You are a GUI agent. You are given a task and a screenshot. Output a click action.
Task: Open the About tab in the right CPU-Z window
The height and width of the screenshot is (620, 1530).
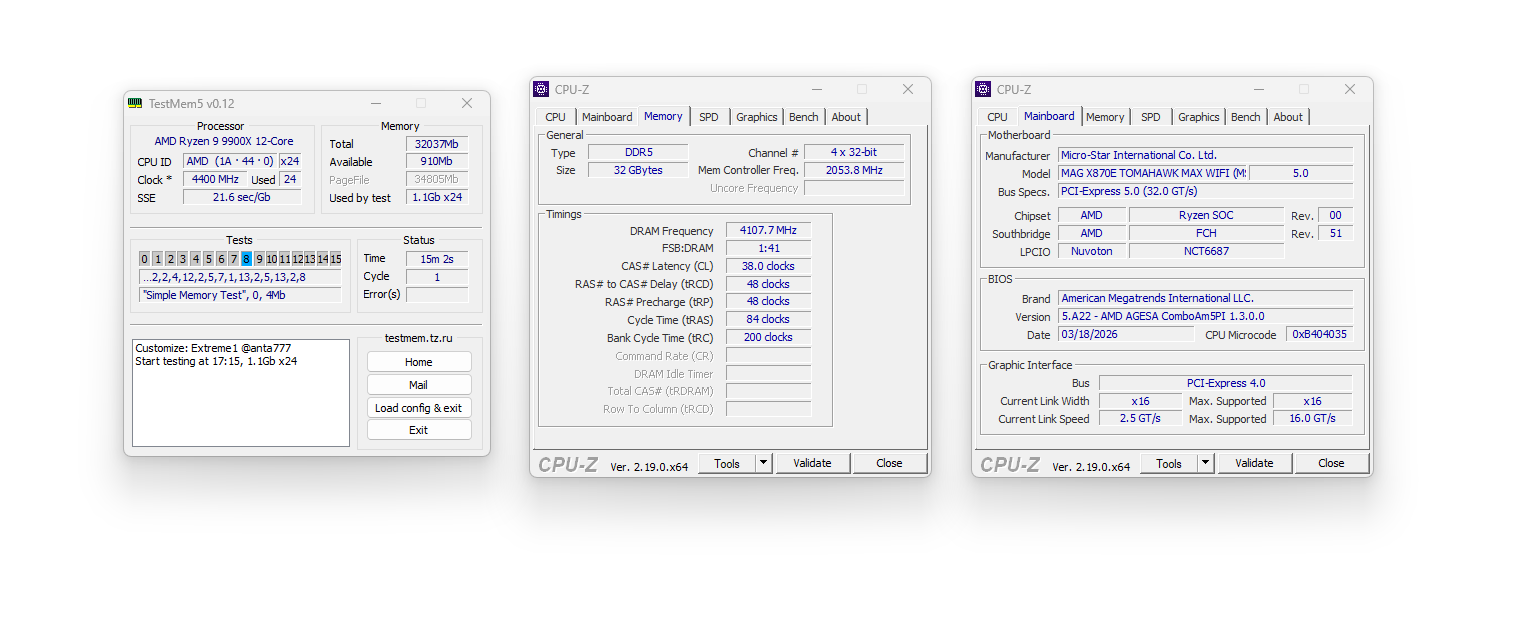(1288, 116)
